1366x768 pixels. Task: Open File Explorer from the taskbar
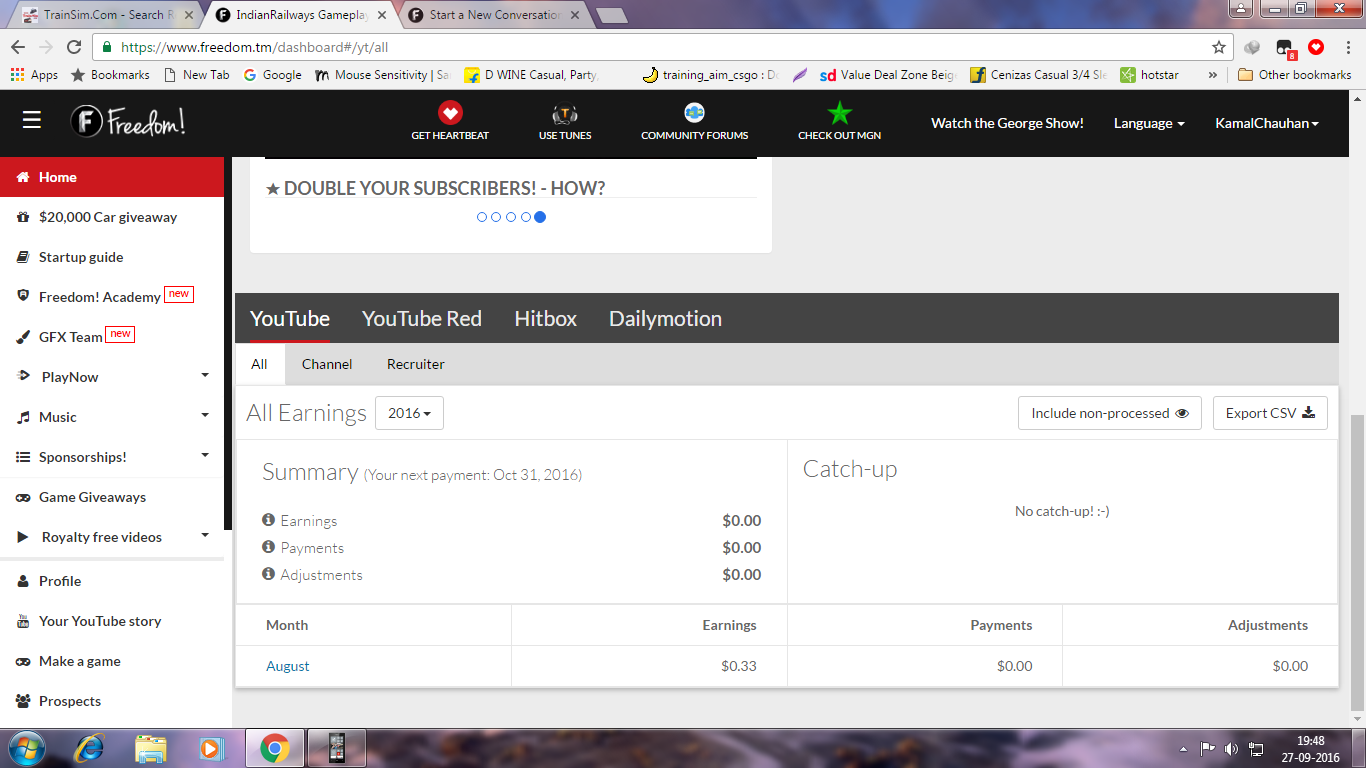point(152,748)
